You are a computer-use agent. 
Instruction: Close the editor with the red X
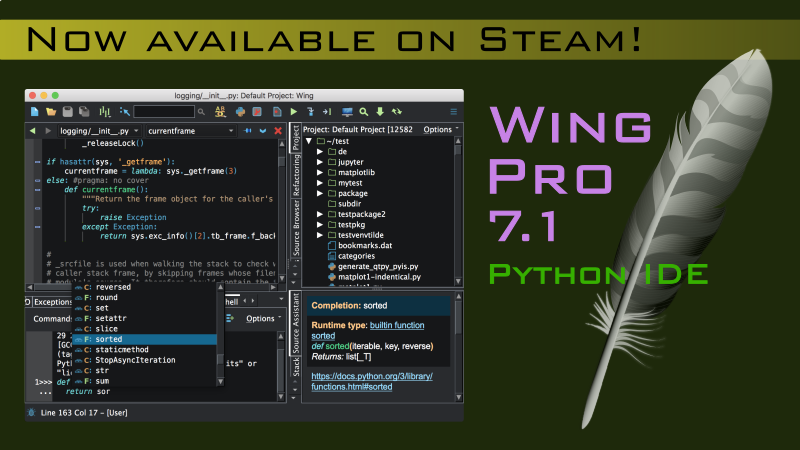277,131
